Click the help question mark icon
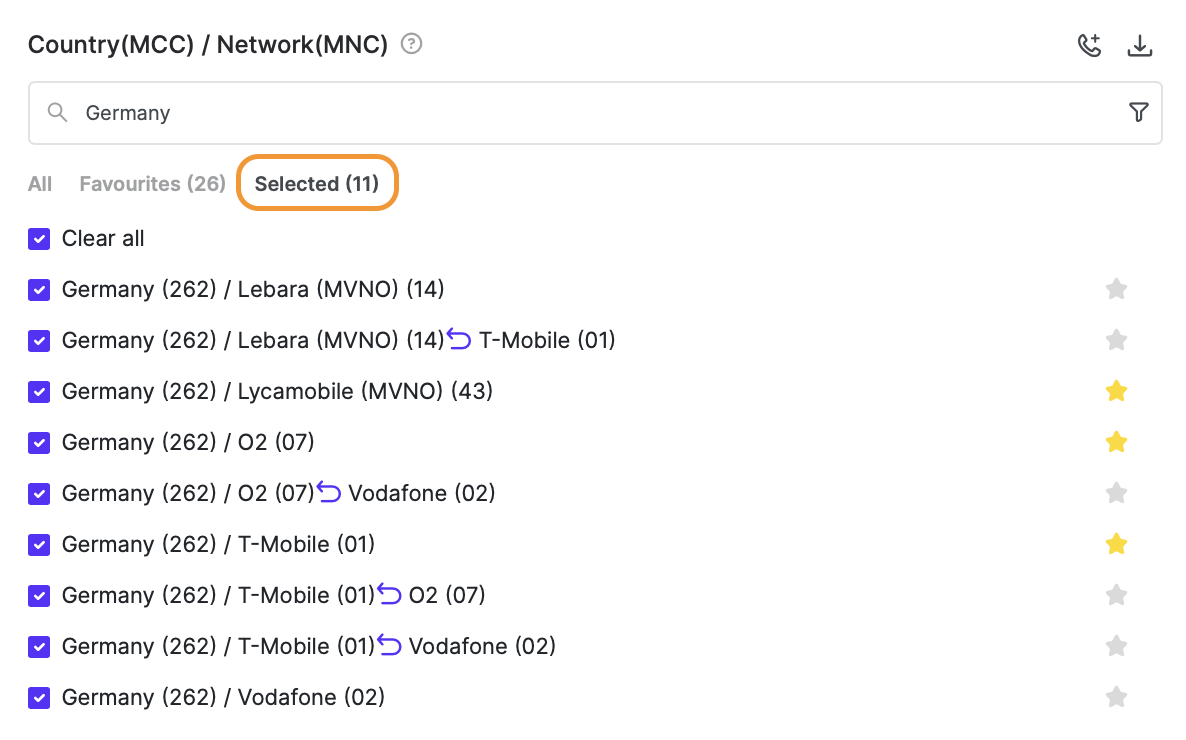This screenshot has height=740, width=1186. pos(411,44)
